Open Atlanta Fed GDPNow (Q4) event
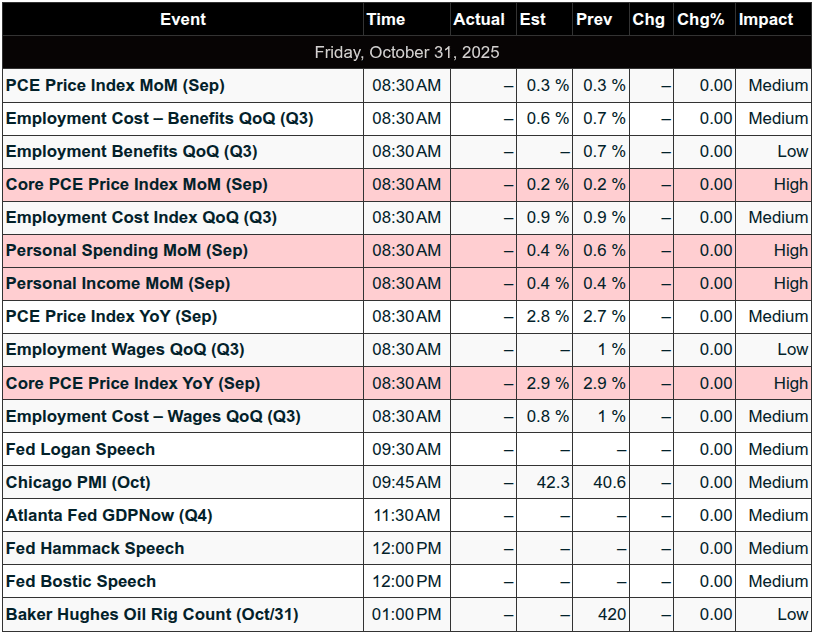838x634 pixels. (x=109, y=515)
